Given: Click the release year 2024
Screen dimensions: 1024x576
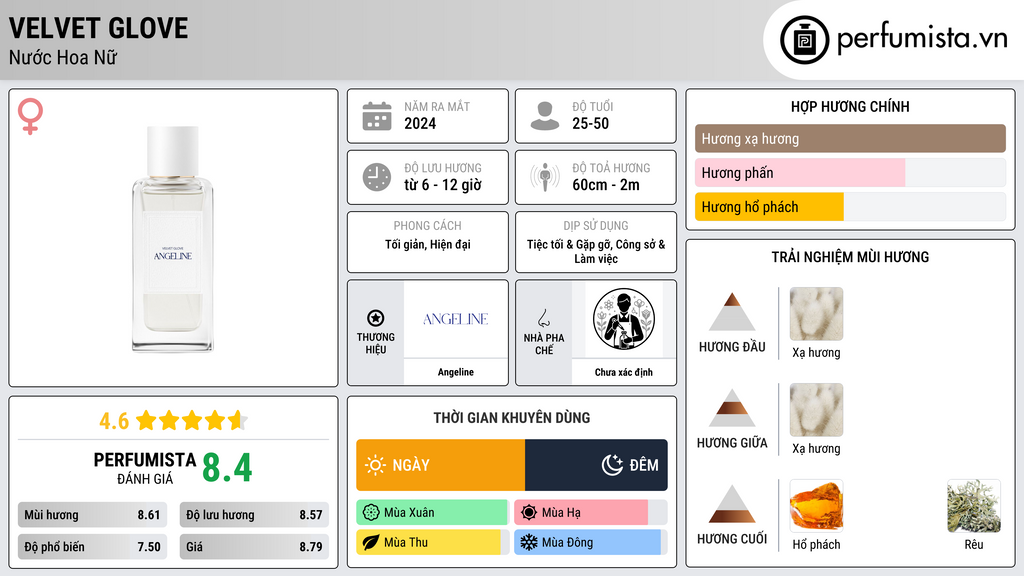Looking at the screenshot, I should click(x=420, y=123).
